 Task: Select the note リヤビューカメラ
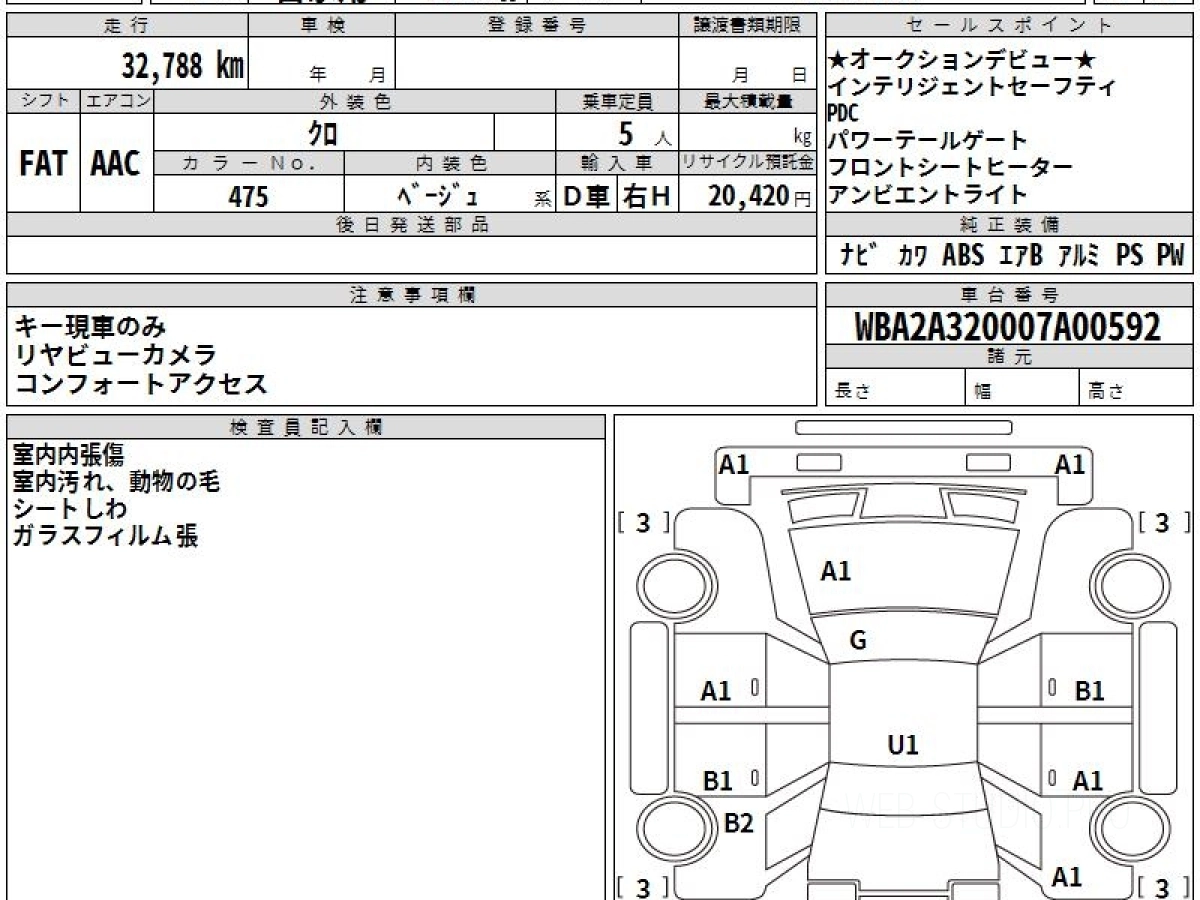pyautogui.click(x=116, y=354)
